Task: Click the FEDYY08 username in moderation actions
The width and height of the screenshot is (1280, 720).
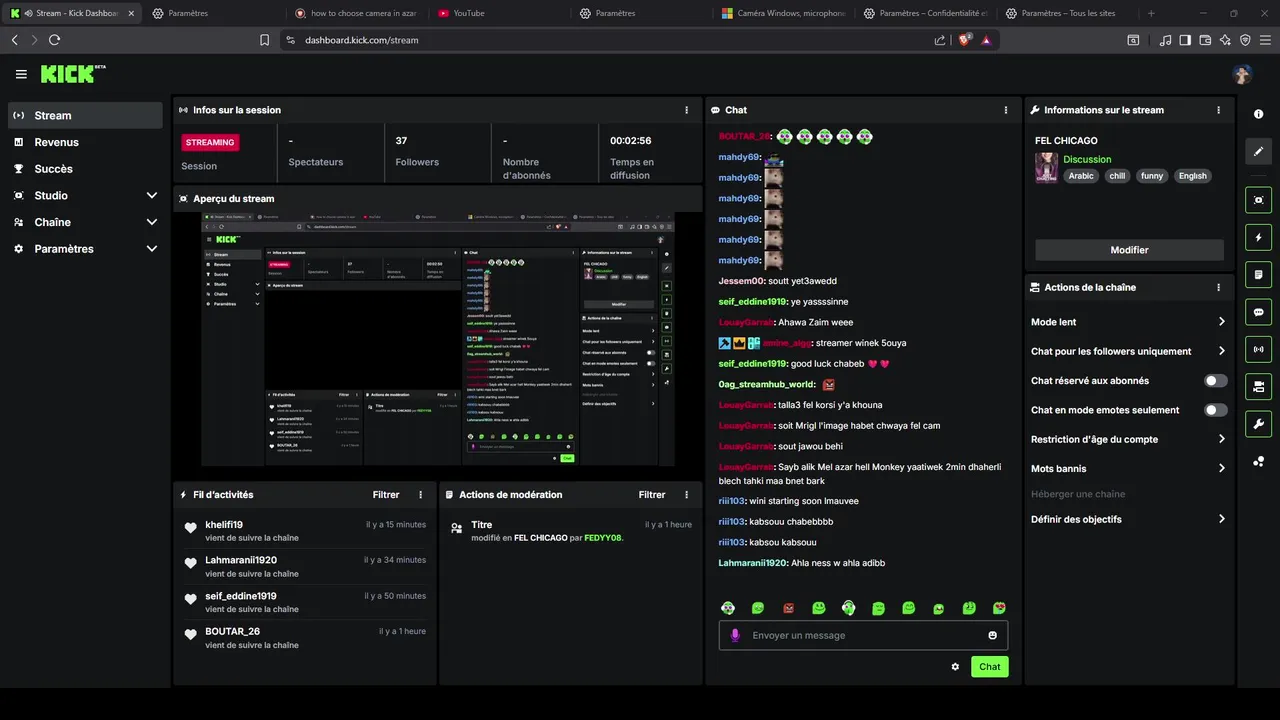Action: tap(603, 538)
